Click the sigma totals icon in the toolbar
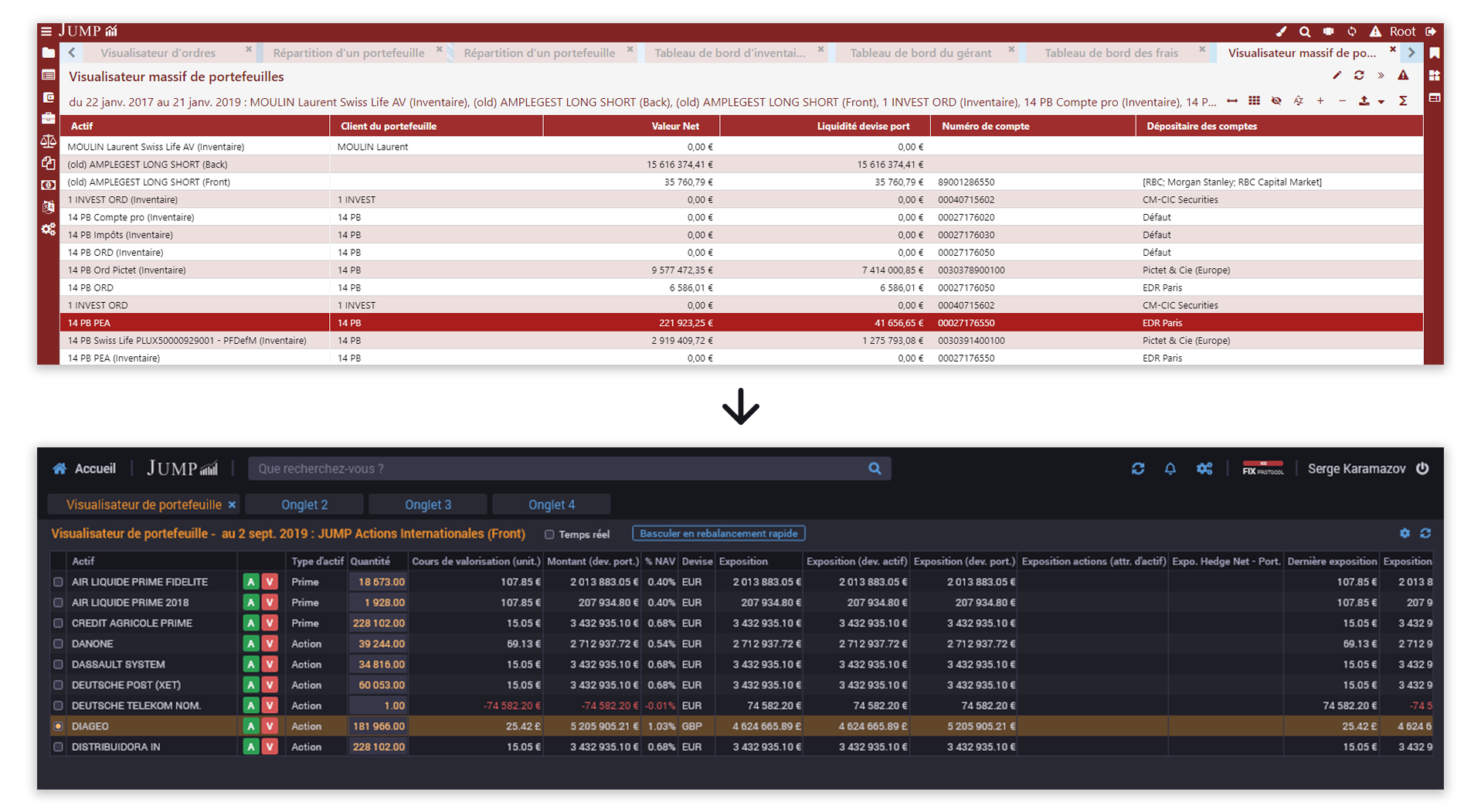This screenshot has width=1481, height=812. click(x=1403, y=101)
